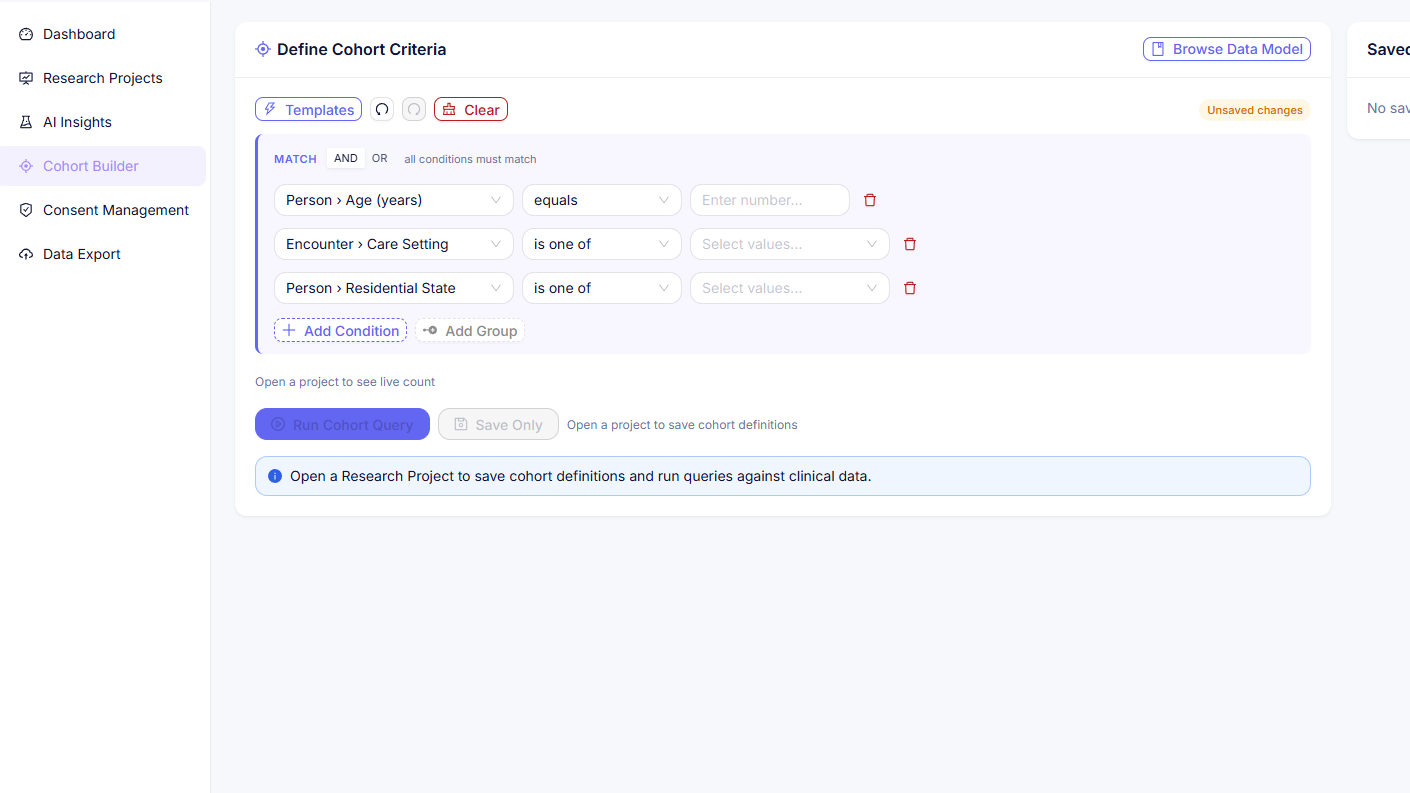Open the Dashboard sidebar item
This screenshot has height=793, width=1410.
click(102, 34)
